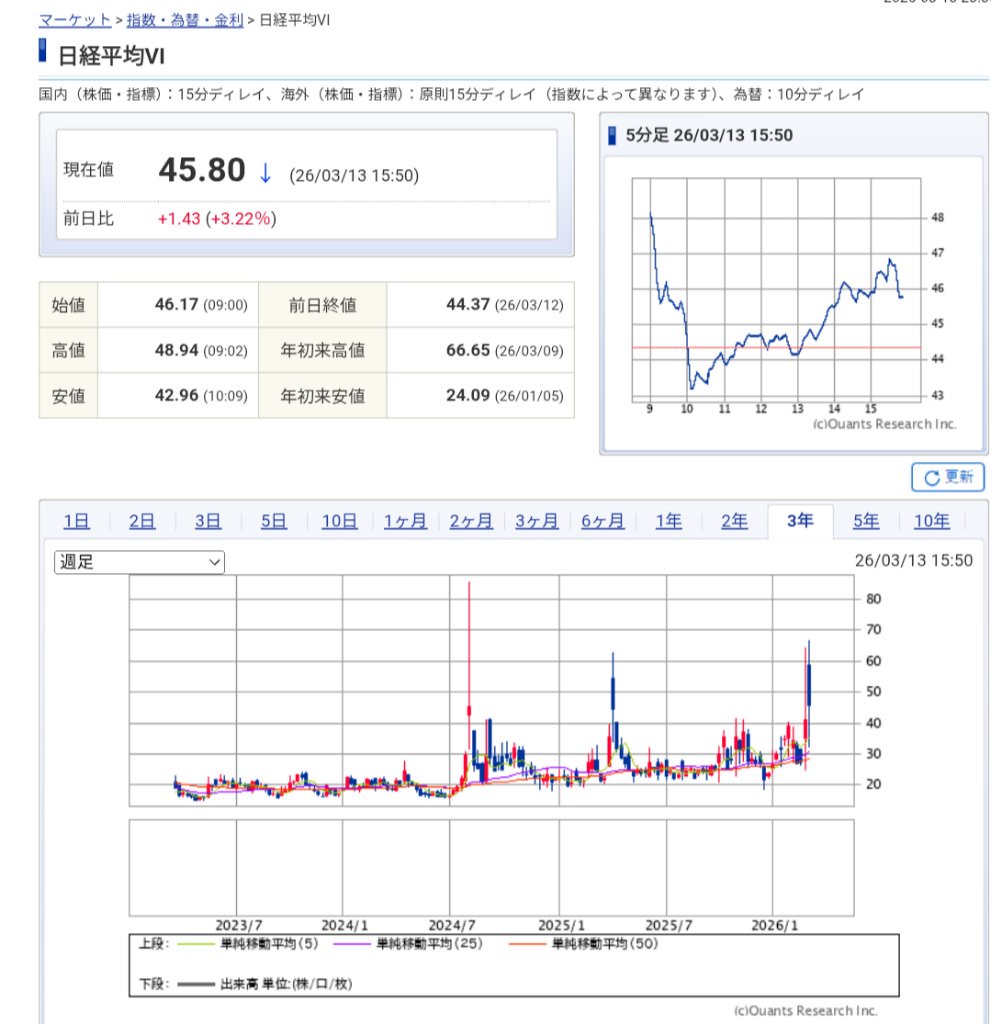Select the 1ヶ月 period tab
The image size is (991, 1024).
[405, 521]
